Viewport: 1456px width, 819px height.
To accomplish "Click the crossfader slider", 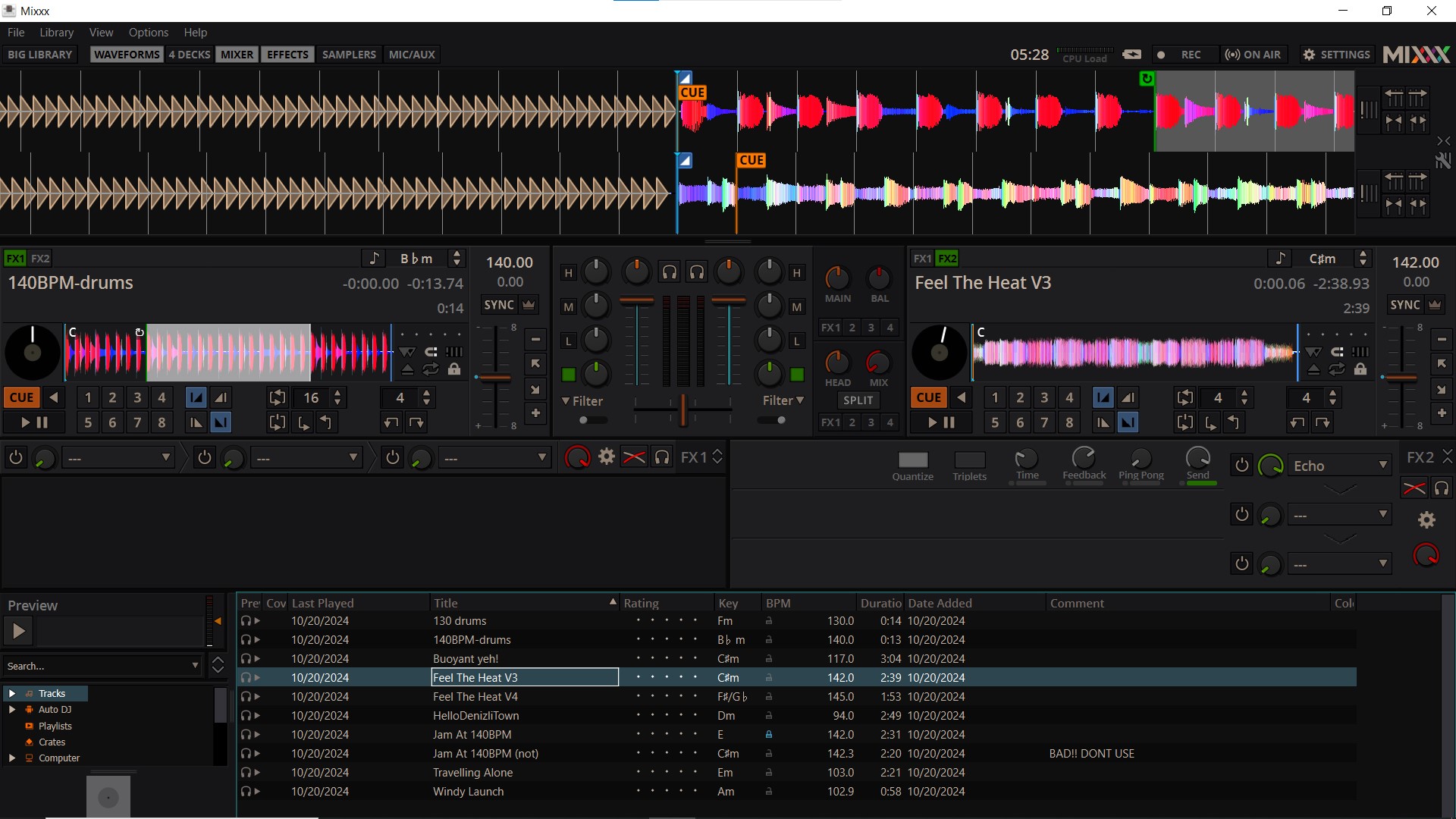I will pyautogui.click(x=682, y=409).
